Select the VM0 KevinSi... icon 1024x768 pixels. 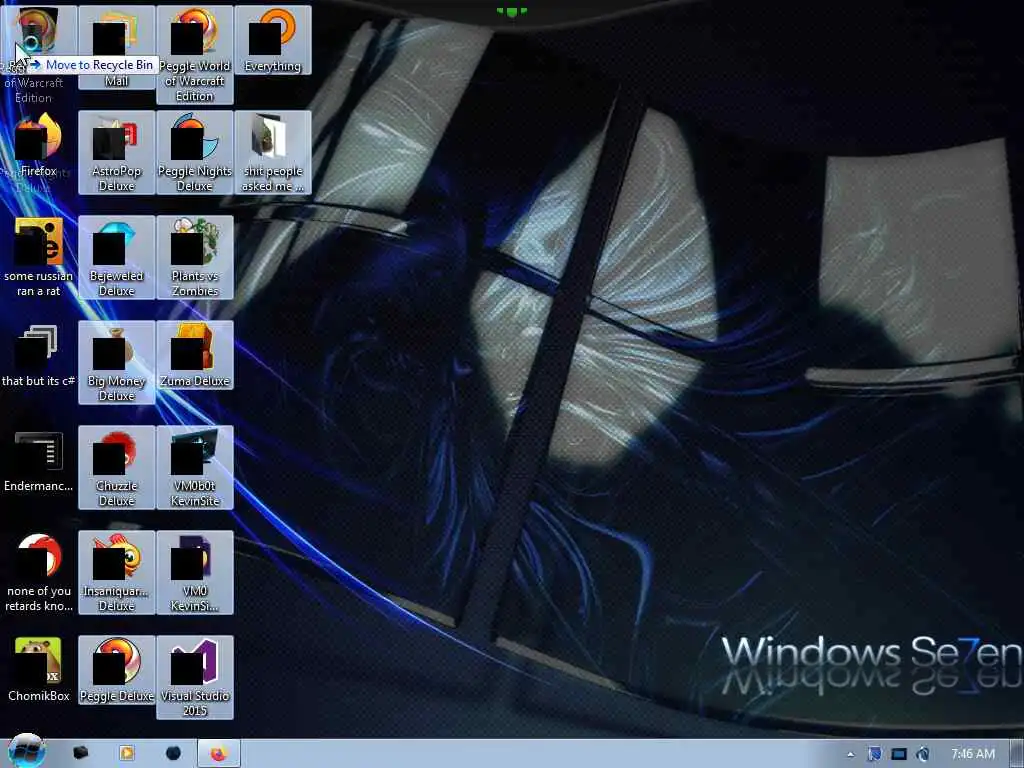pos(195,573)
